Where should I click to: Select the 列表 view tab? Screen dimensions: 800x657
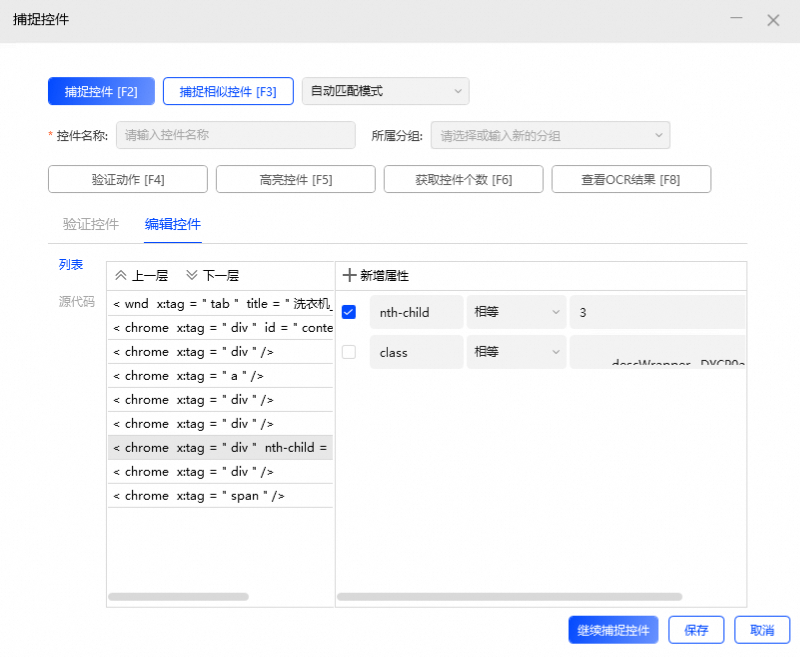pos(71,265)
